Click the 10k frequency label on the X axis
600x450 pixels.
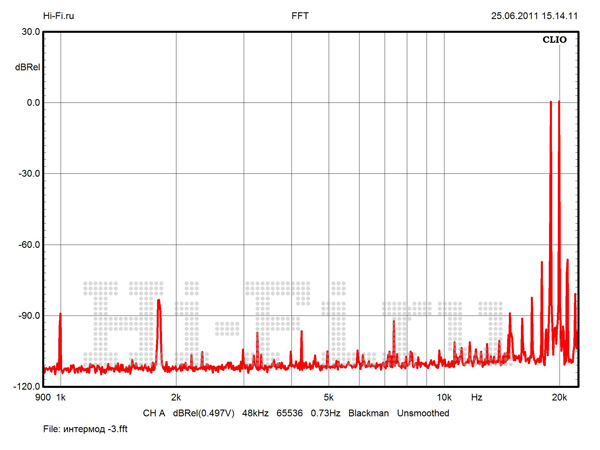click(445, 398)
